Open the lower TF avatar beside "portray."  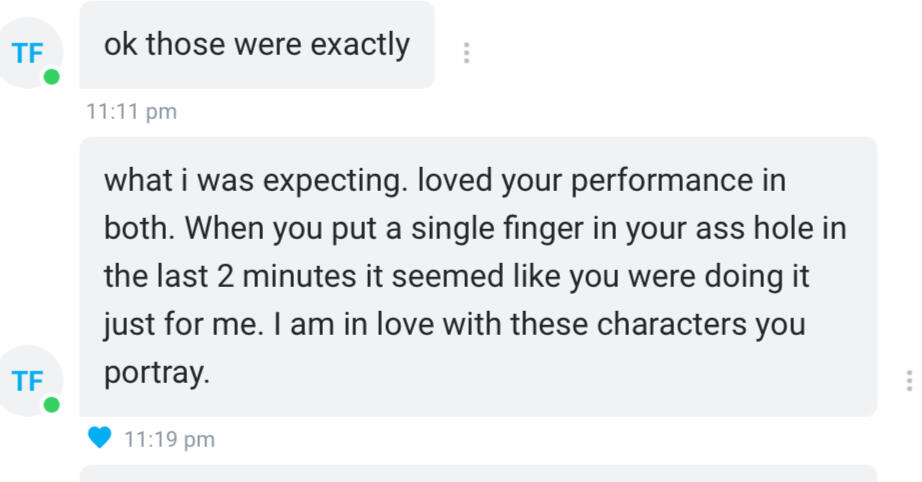[x=30, y=380]
